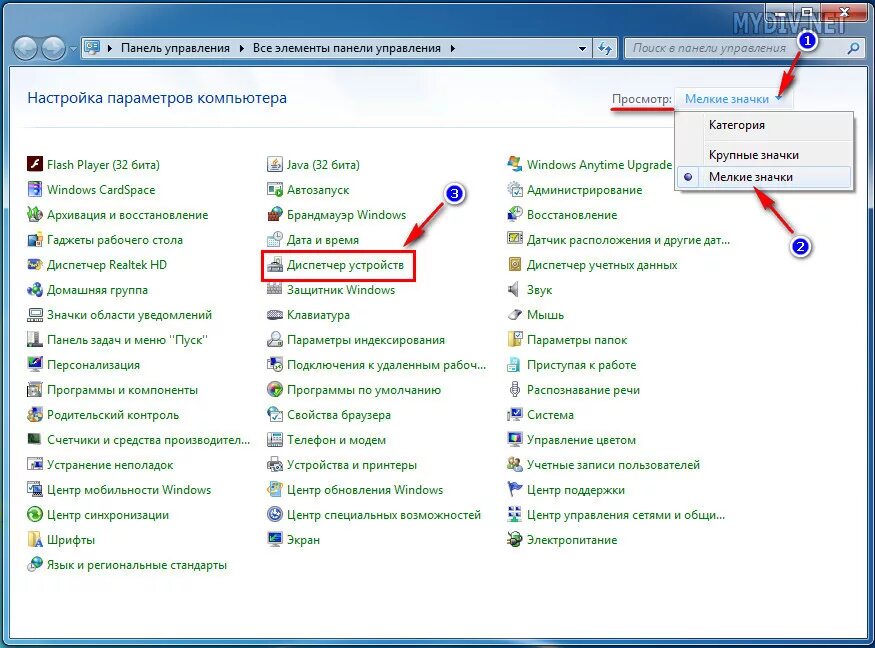
Task: Open Родительский контроль link
Action: coord(113,415)
